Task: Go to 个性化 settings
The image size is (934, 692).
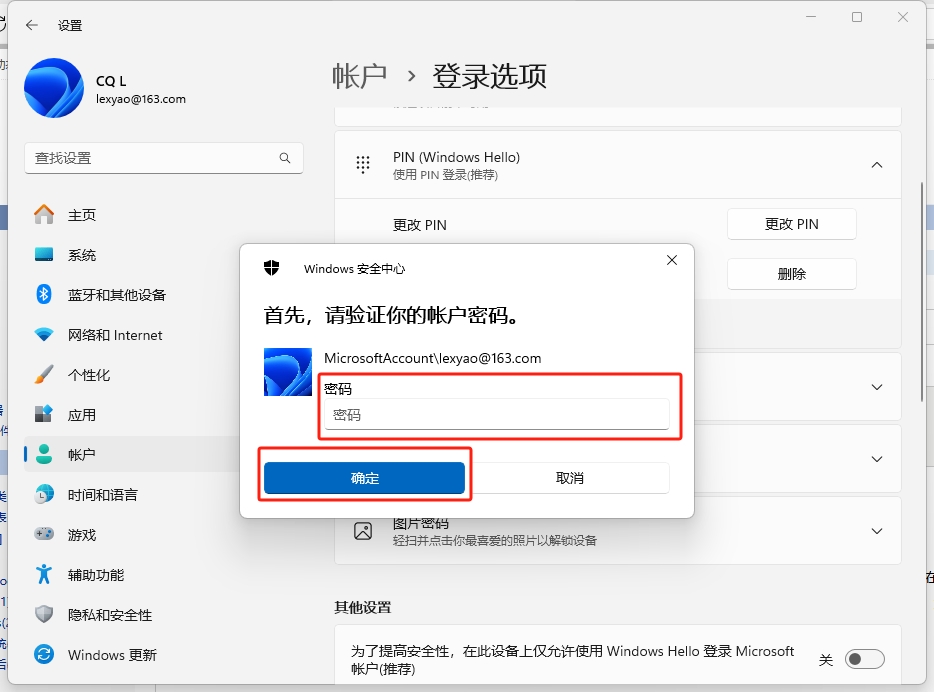Action: point(90,374)
